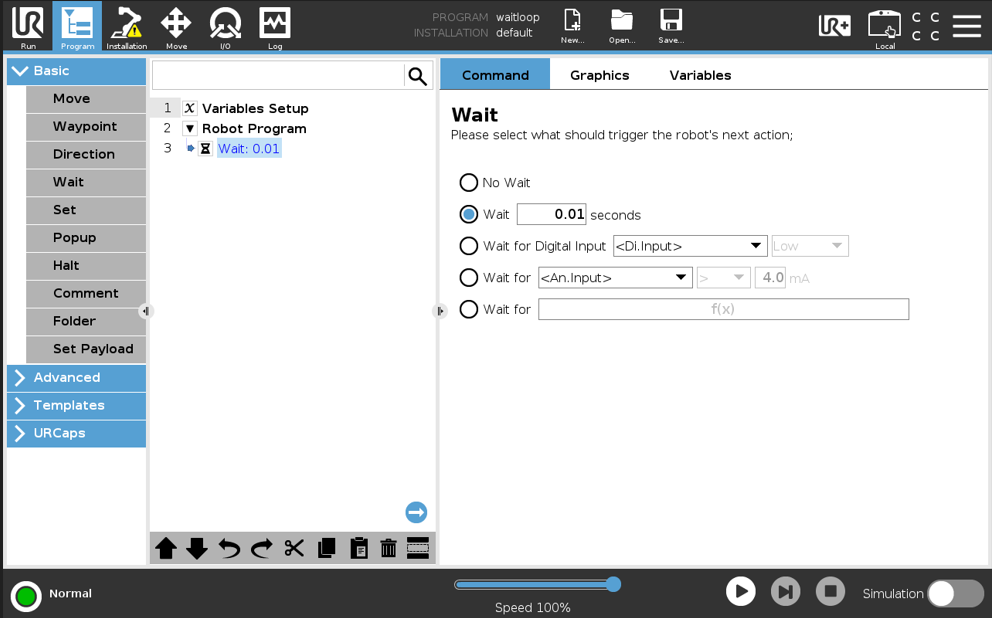
Task: Open the hamburger menu
Action: 967,26
